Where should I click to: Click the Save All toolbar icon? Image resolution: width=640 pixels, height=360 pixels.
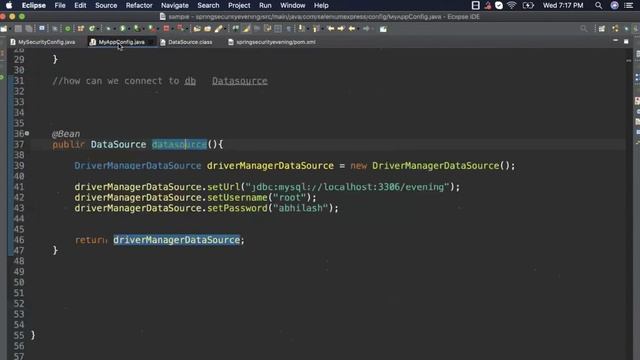click(29, 29)
